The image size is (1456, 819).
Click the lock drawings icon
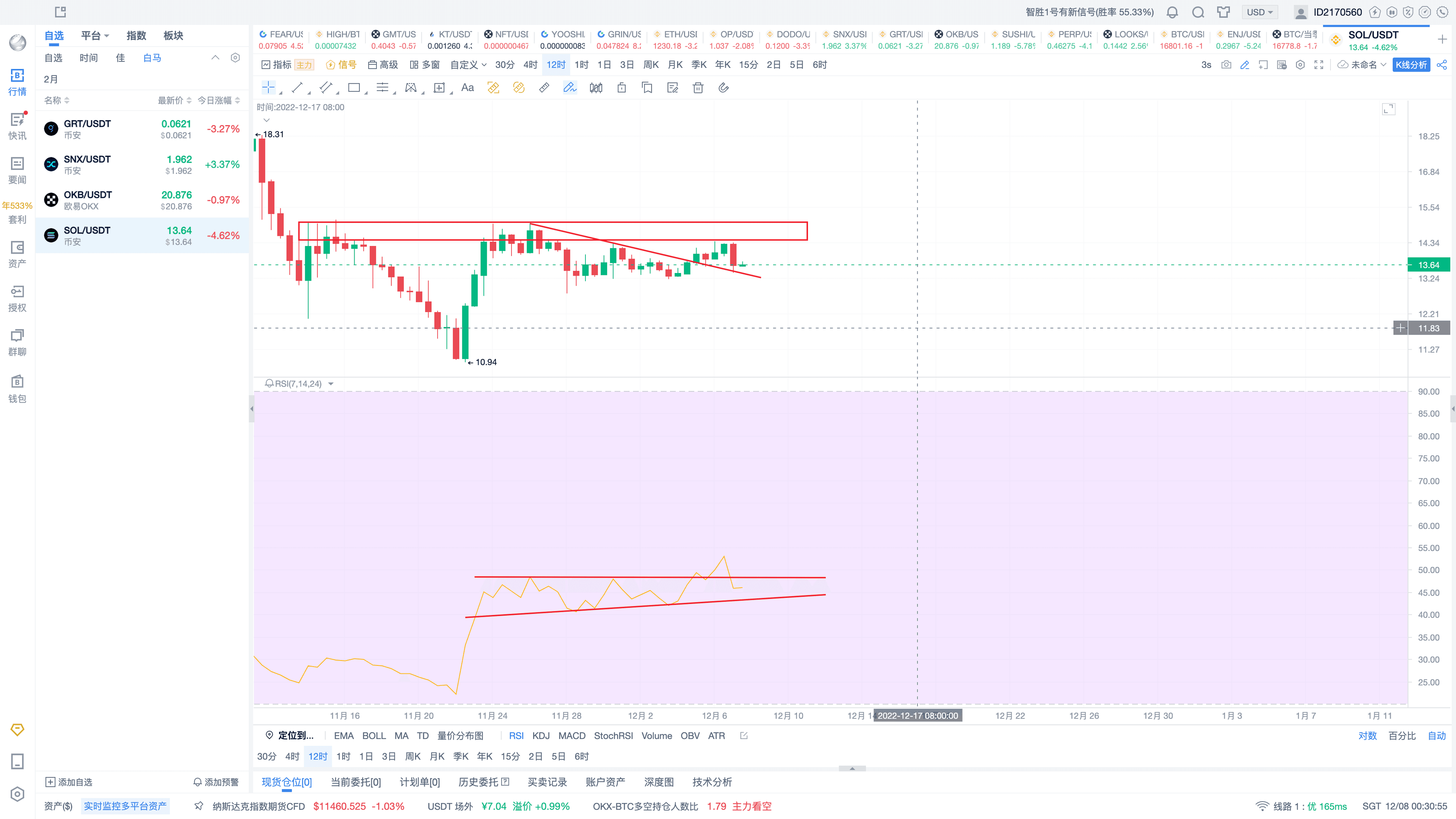[x=622, y=88]
